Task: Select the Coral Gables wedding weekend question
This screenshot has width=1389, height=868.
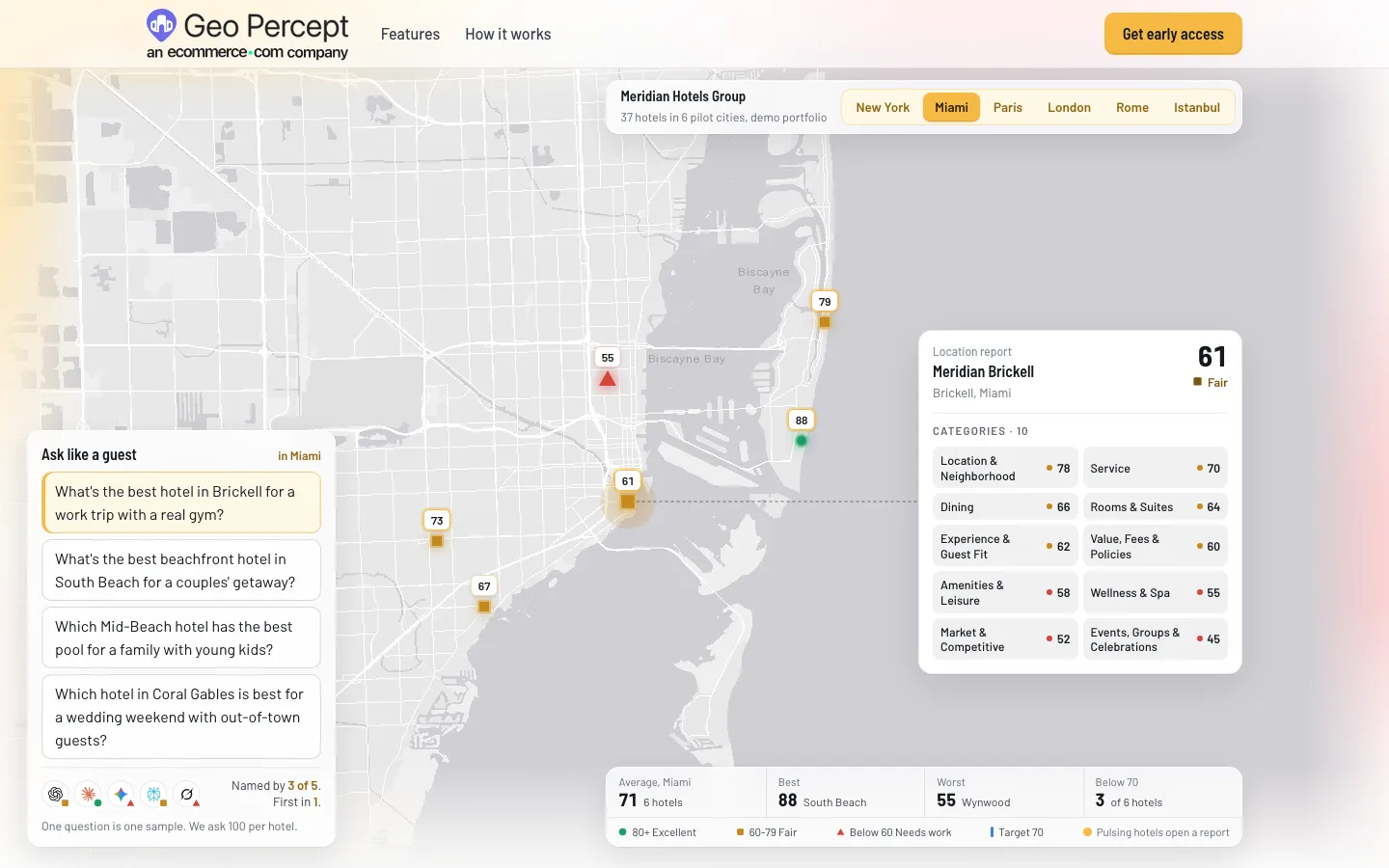Action: point(181,717)
